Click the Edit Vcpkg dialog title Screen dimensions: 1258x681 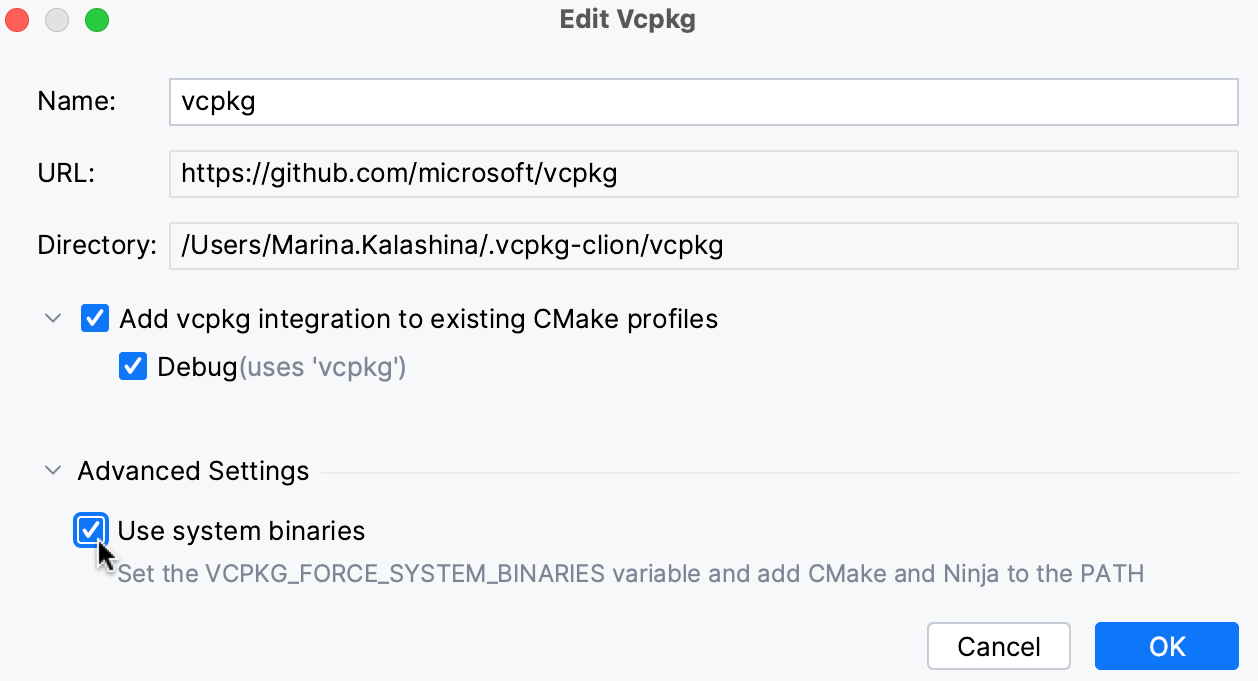point(628,19)
